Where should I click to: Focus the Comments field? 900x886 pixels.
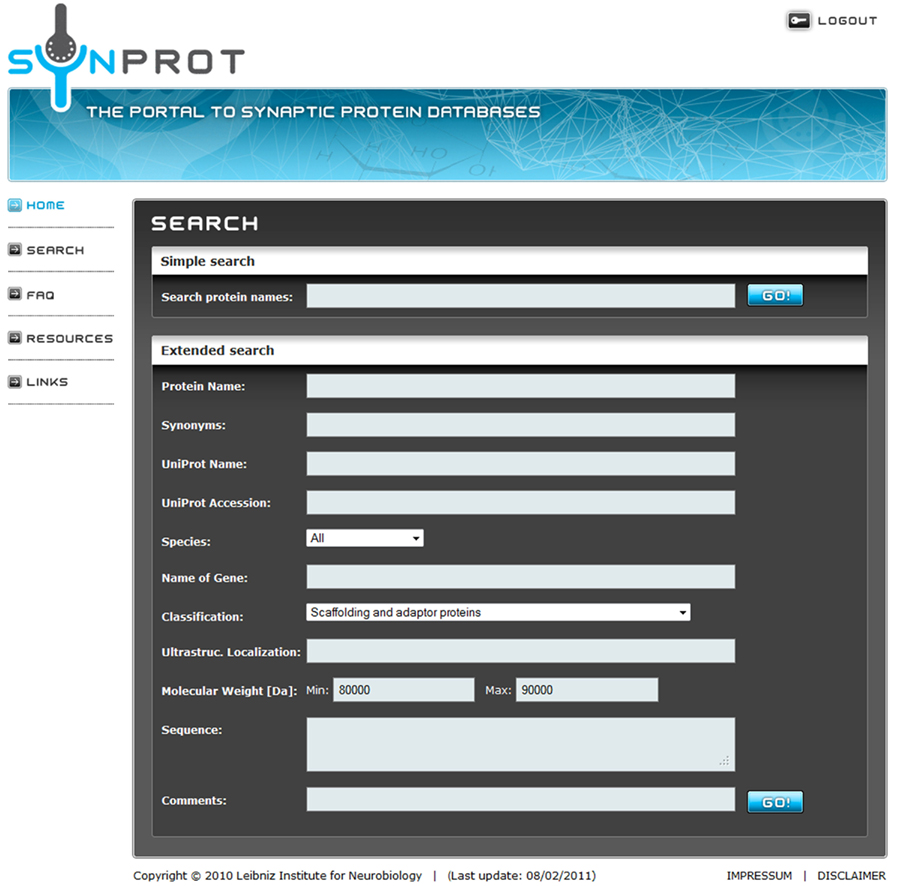[521, 799]
